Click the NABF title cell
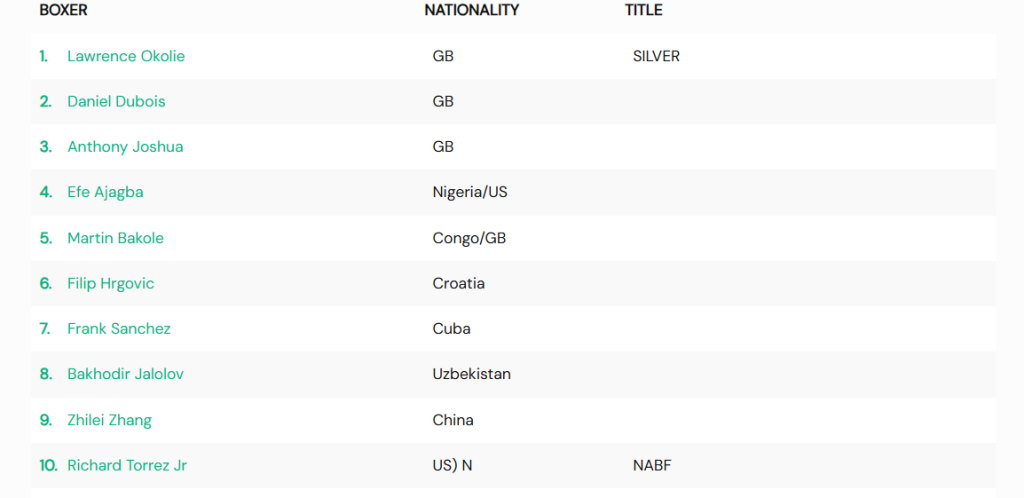 [x=652, y=466]
